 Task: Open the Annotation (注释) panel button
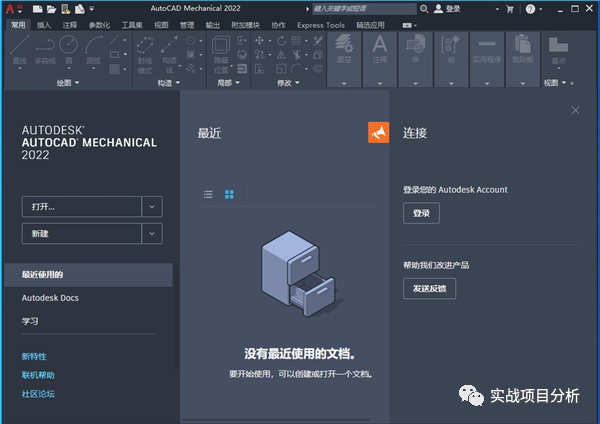(x=380, y=59)
